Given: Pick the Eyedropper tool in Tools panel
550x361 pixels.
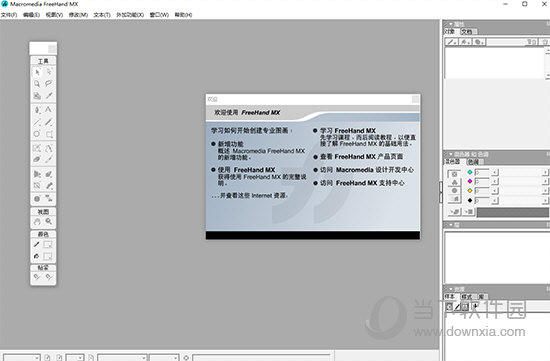Looking at the screenshot, I should tap(49, 95).
